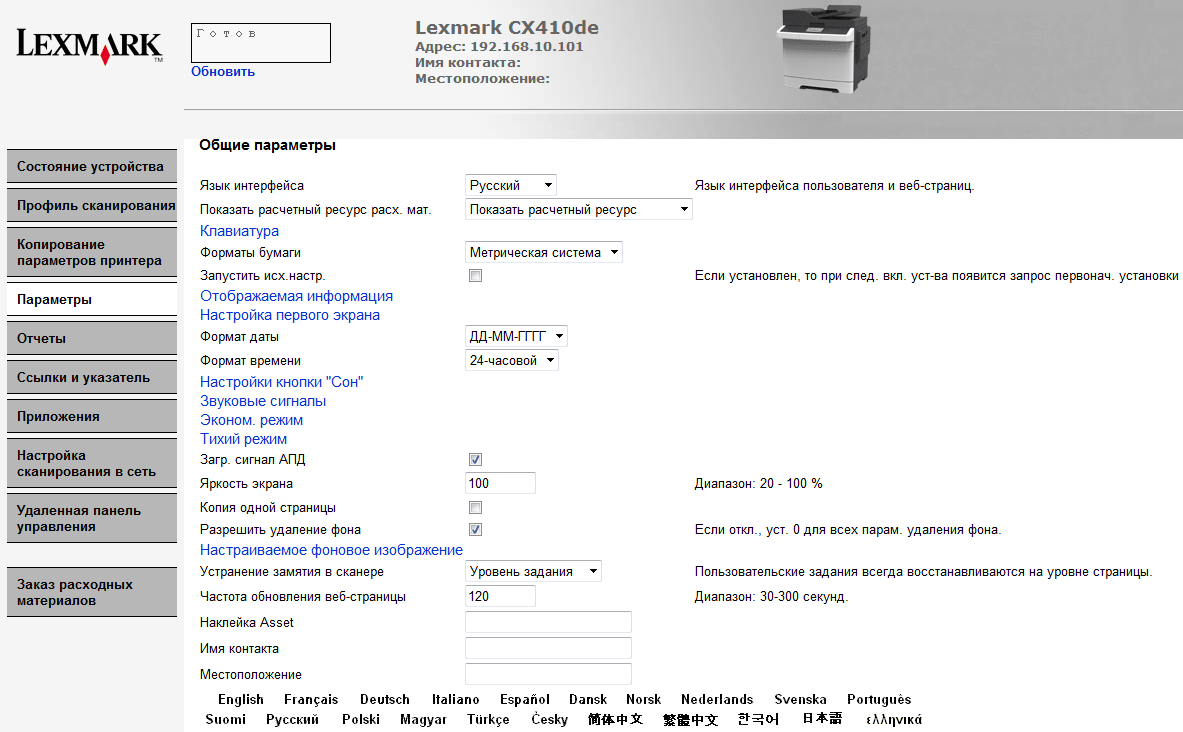Toggle the Запустить исх.настр. checkbox
Image resolution: width=1183 pixels, height=732 pixels.
coord(475,275)
